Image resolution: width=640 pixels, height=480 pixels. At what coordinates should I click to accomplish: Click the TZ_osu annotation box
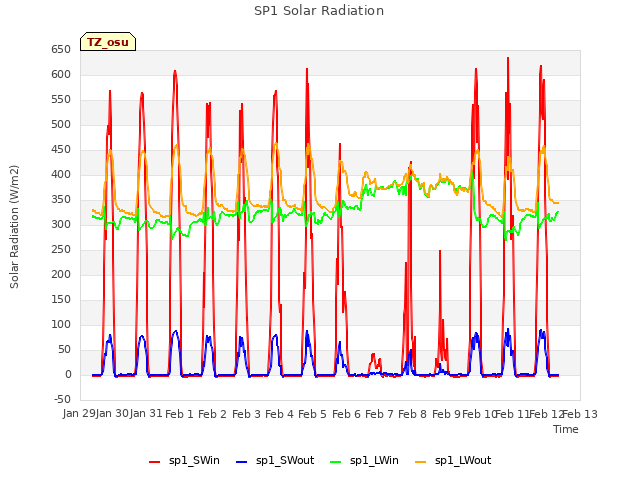coord(108,42)
